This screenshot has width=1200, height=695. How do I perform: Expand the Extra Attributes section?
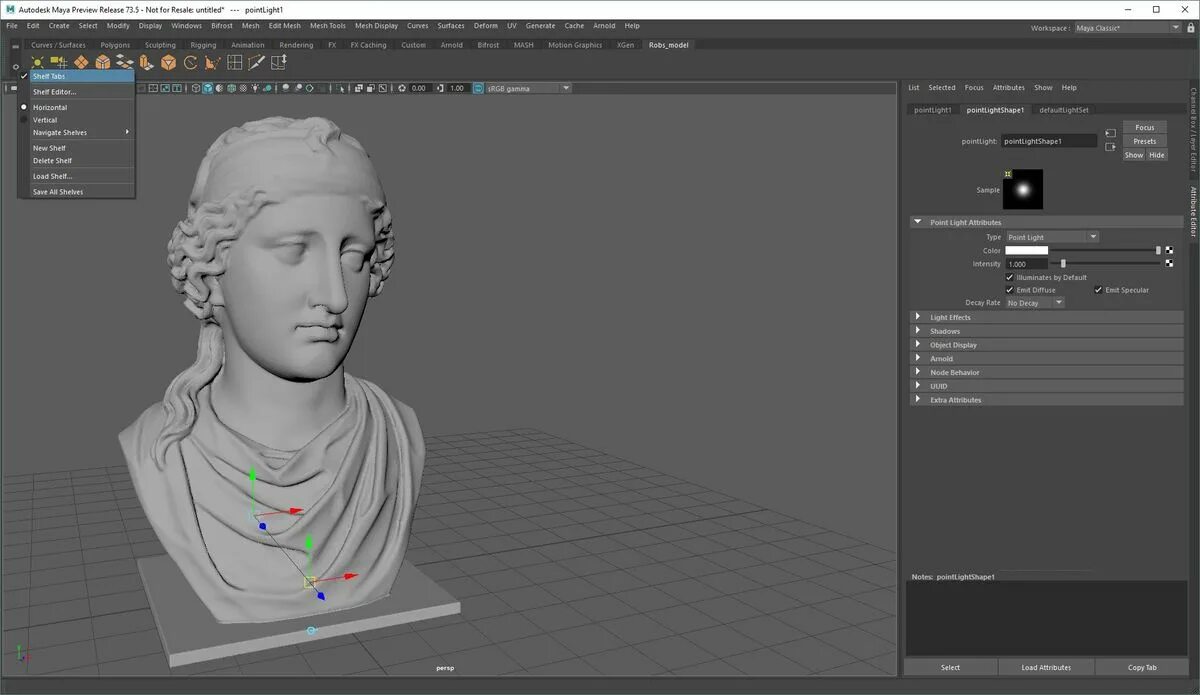(917, 400)
